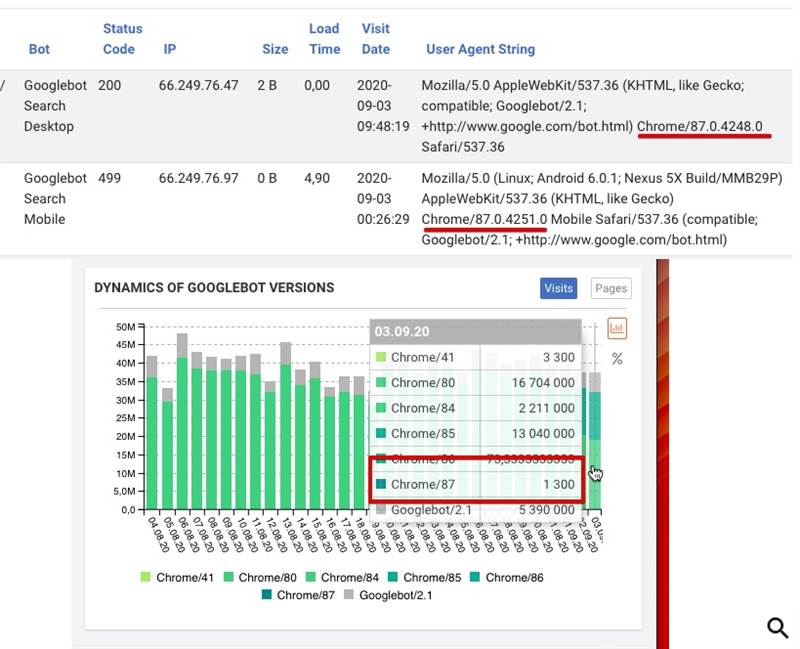This screenshot has height=649, width=800.
Task: Click the Chrome/80 tooltip value 16 704 000
Action: 543,383
